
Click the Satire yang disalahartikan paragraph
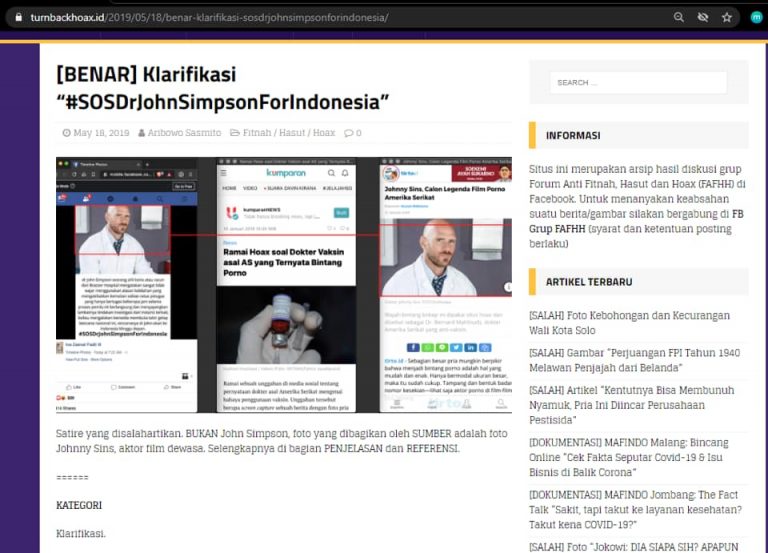(x=282, y=441)
